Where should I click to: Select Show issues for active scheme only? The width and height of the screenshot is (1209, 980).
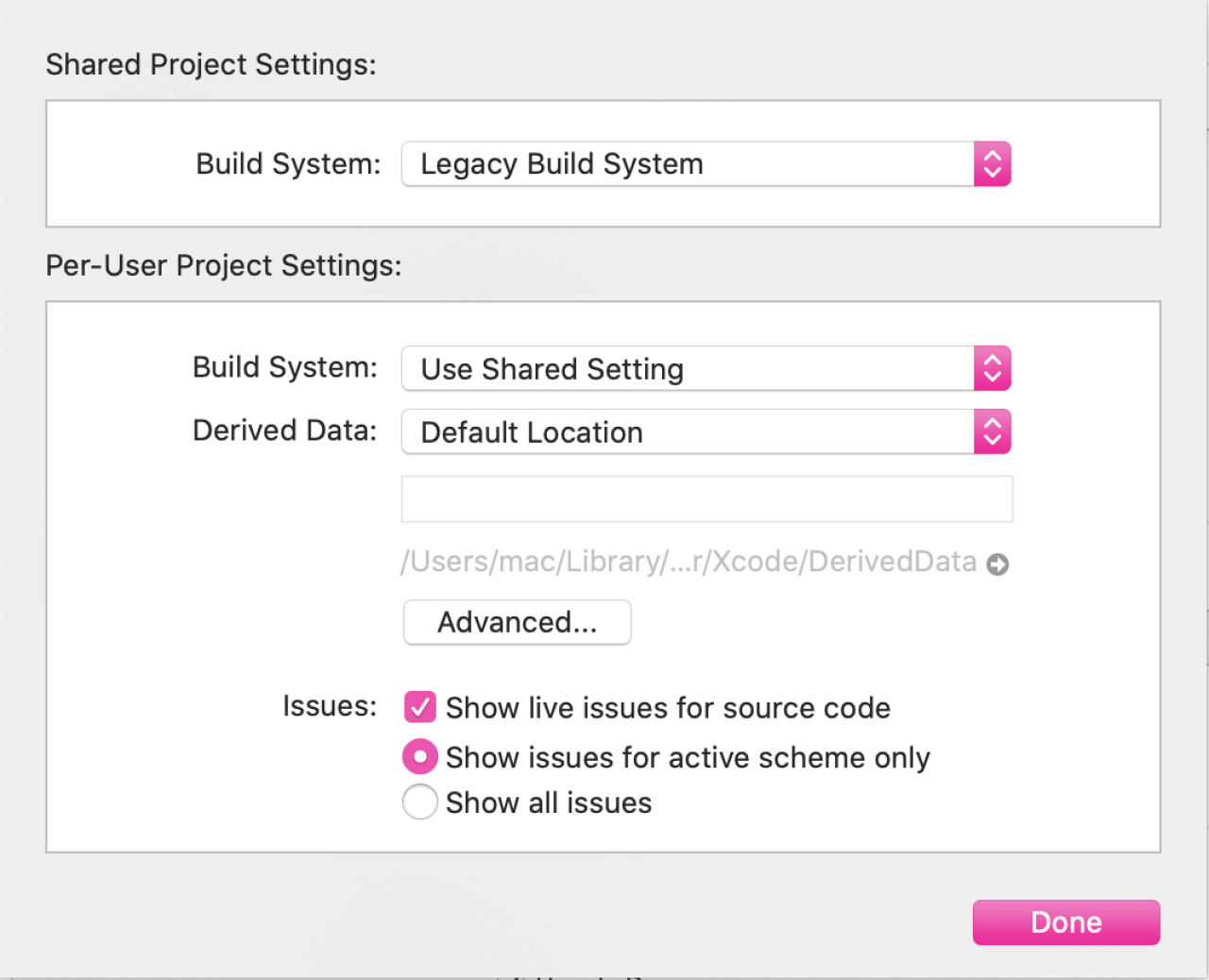click(x=419, y=756)
